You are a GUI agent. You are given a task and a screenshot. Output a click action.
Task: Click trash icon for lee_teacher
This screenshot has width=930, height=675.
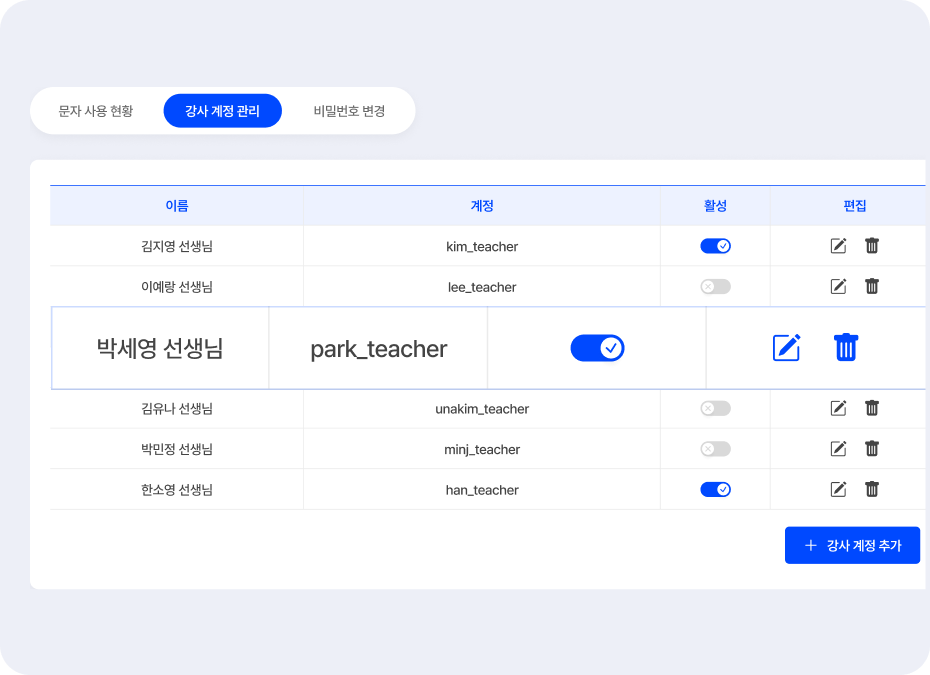tap(872, 287)
